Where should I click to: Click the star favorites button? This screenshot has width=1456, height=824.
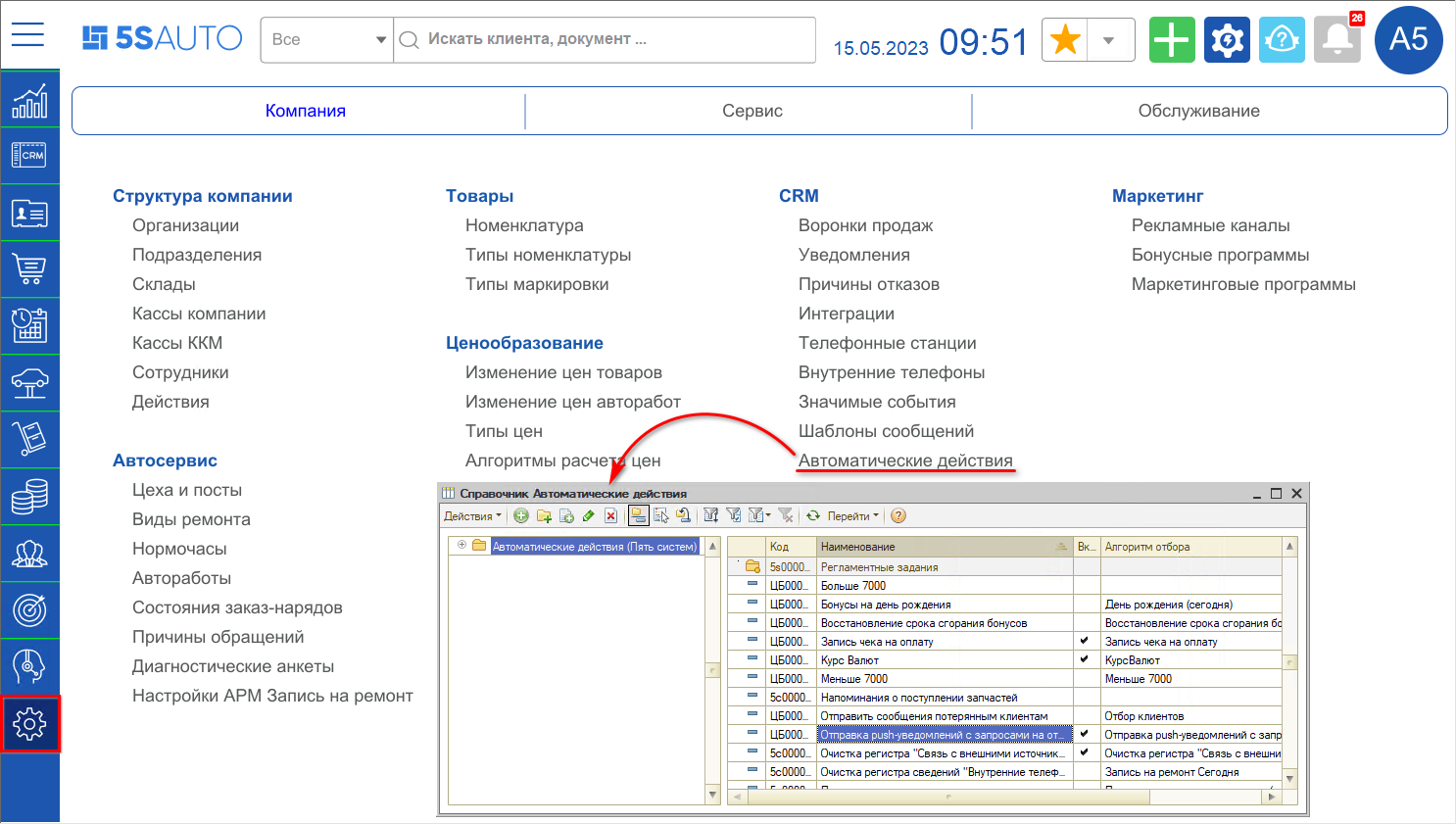tap(1065, 40)
